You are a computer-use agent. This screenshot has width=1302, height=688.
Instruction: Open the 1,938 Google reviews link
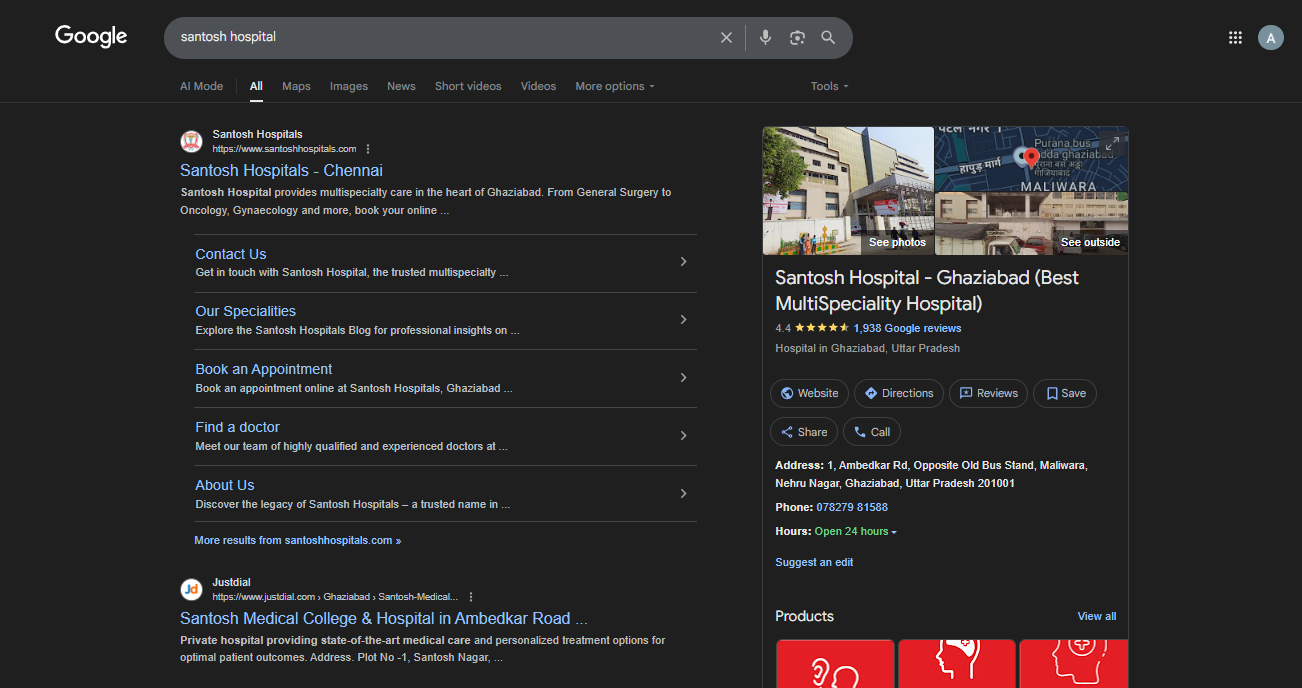[907, 328]
